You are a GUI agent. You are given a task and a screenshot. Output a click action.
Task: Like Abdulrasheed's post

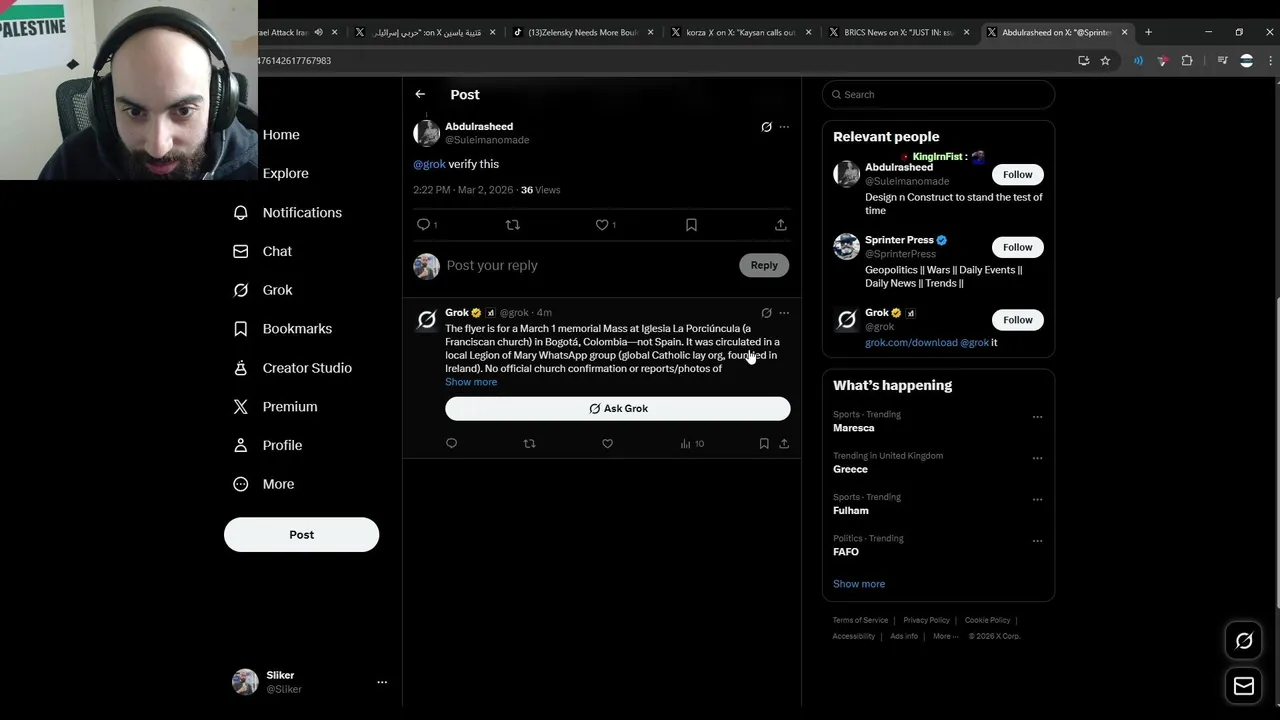[x=602, y=225]
